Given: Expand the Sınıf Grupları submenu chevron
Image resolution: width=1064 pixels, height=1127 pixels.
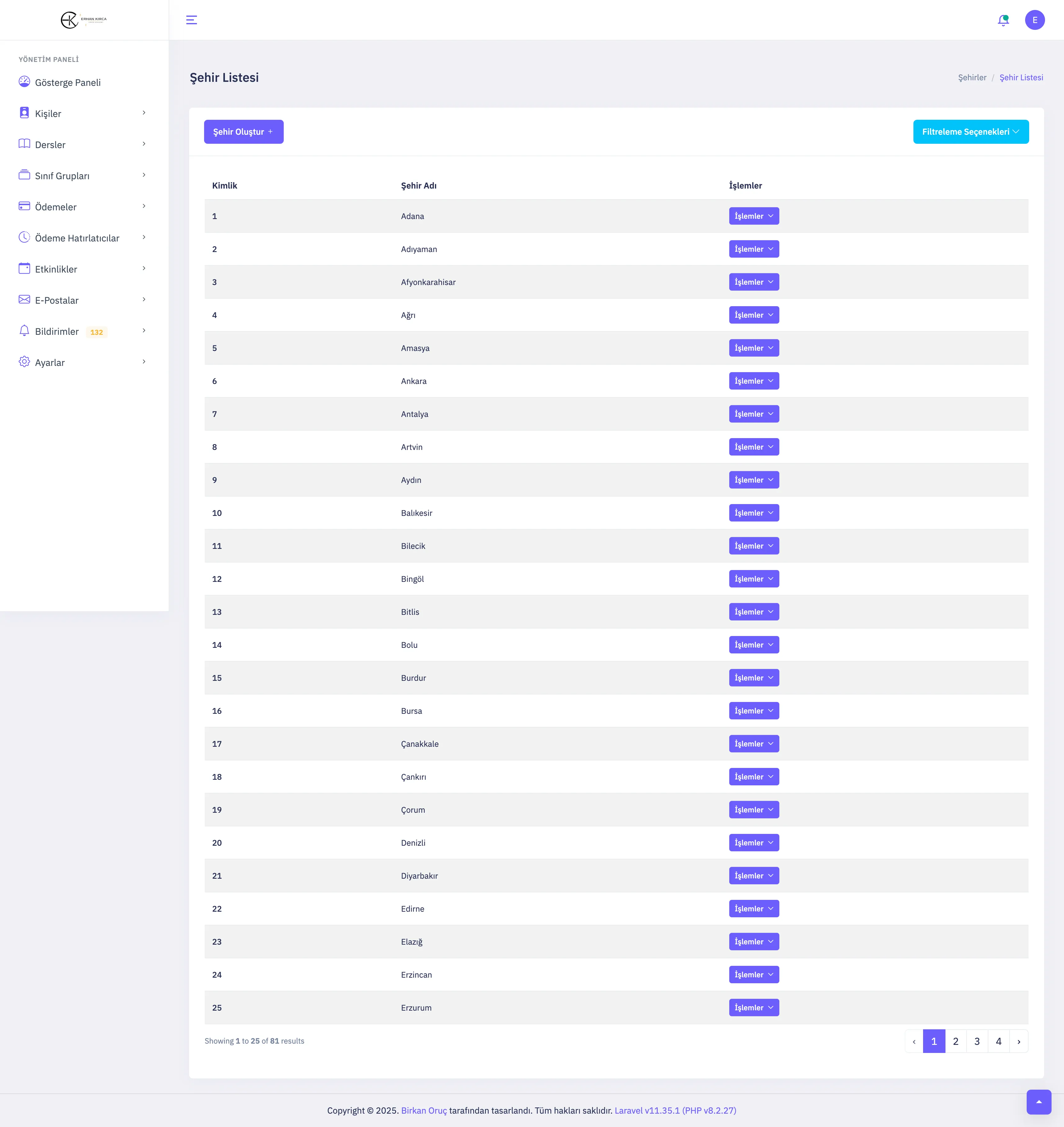Looking at the screenshot, I should coord(144,175).
